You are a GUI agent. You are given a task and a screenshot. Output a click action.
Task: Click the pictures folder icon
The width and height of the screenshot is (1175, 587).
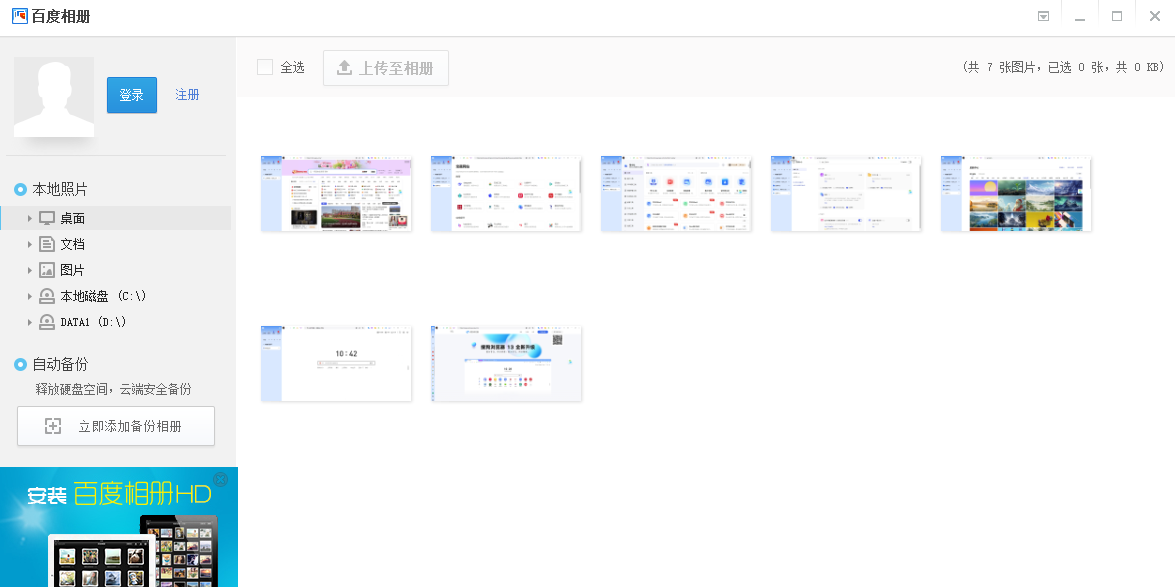point(47,270)
